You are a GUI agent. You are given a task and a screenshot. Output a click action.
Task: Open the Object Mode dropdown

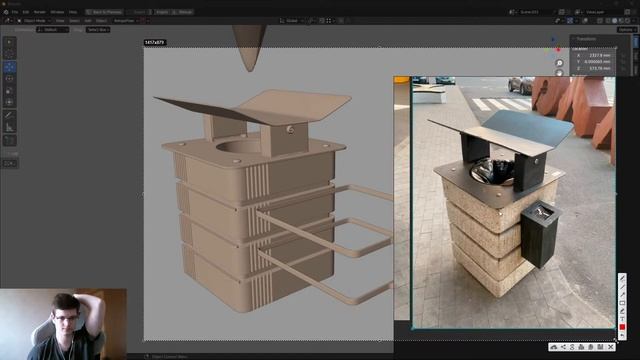point(34,20)
